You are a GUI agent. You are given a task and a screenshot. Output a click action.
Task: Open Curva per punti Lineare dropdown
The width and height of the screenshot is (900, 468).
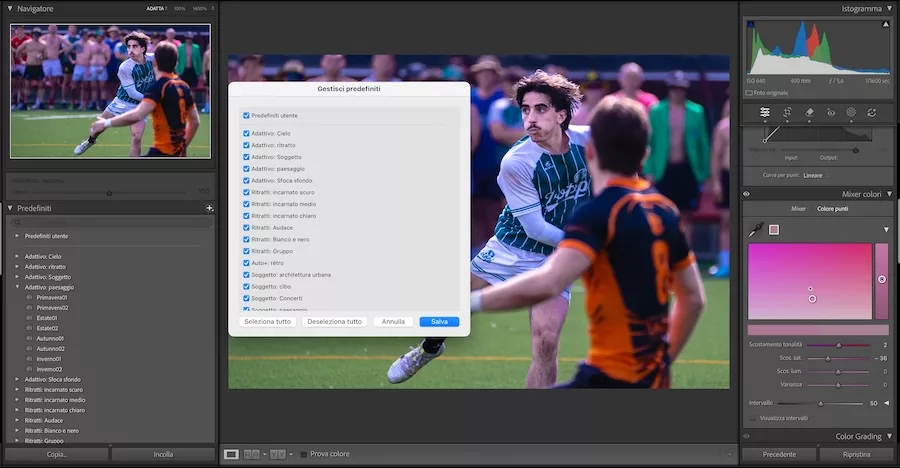tap(816, 176)
